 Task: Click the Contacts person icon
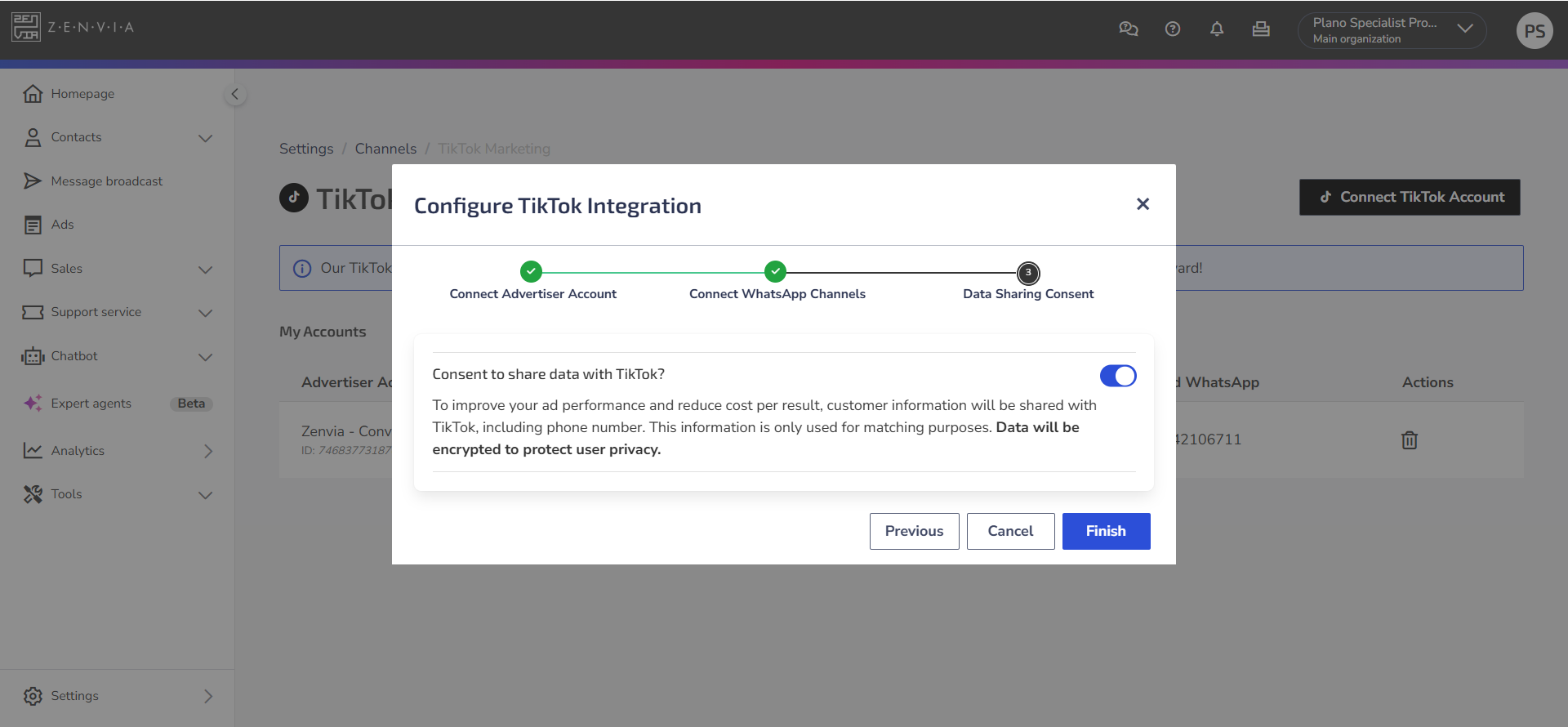33,137
